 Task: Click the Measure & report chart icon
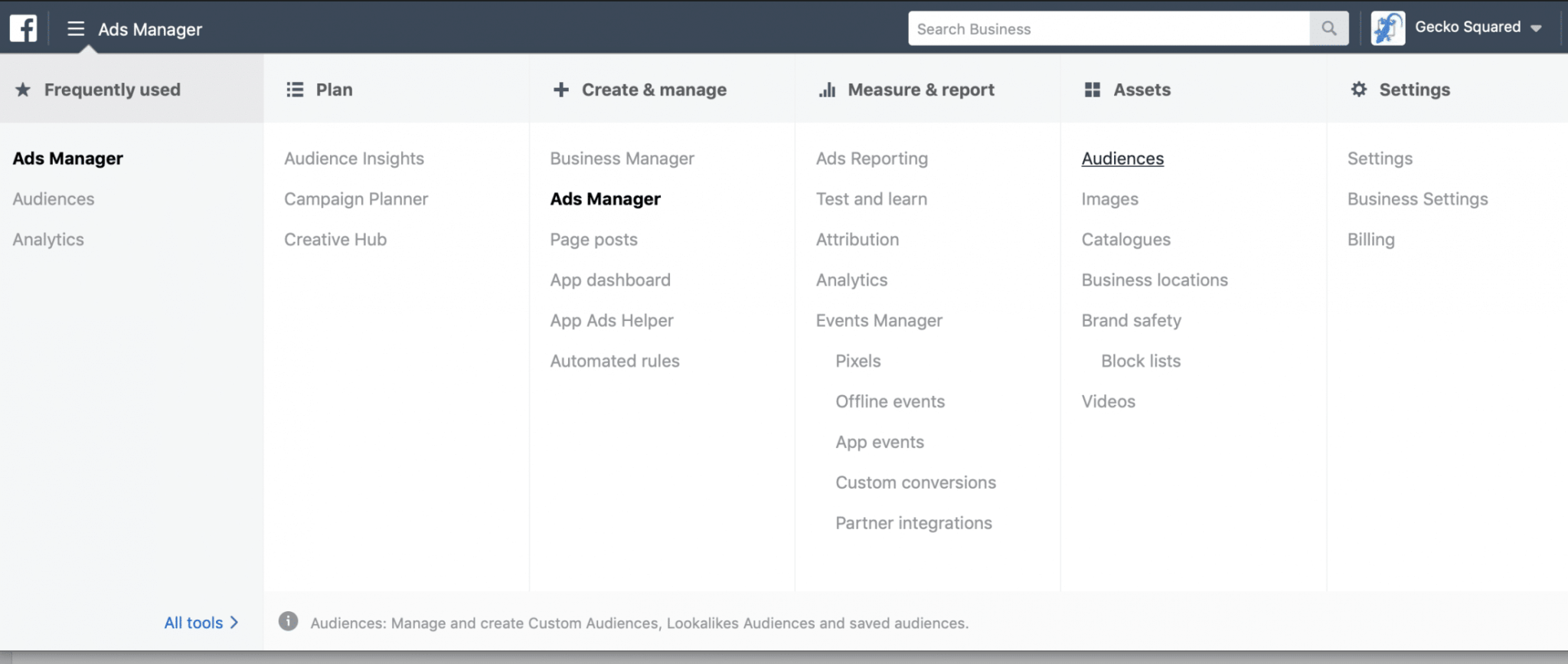point(827,90)
